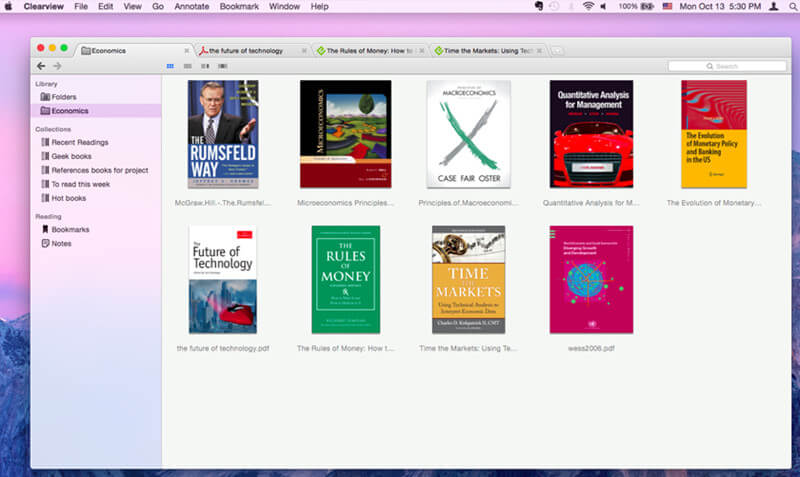Open the Edit menu
The width and height of the screenshot is (800, 477).
(106, 7)
